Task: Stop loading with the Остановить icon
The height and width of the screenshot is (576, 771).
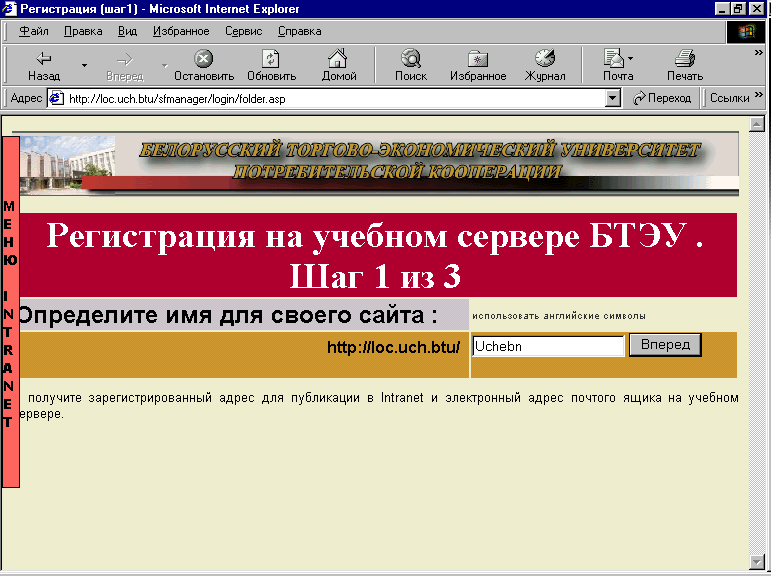Action: point(204,65)
